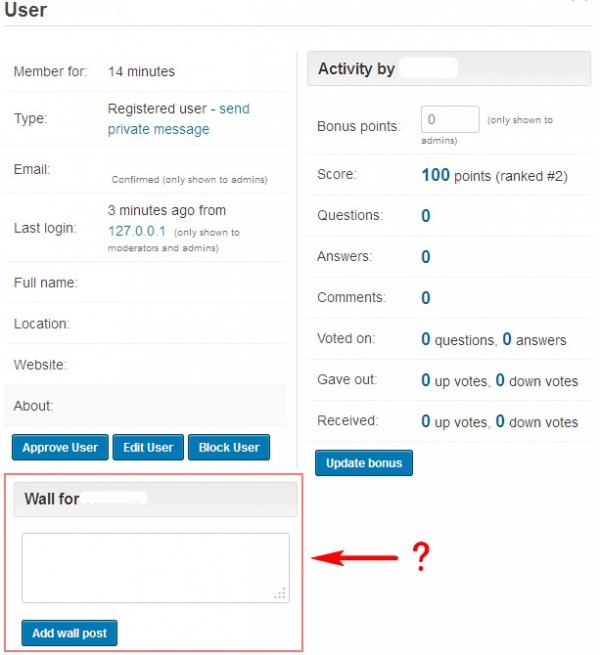This screenshot has width=600, height=655.
Task: Click the Received down votes count
Action: point(500,421)
